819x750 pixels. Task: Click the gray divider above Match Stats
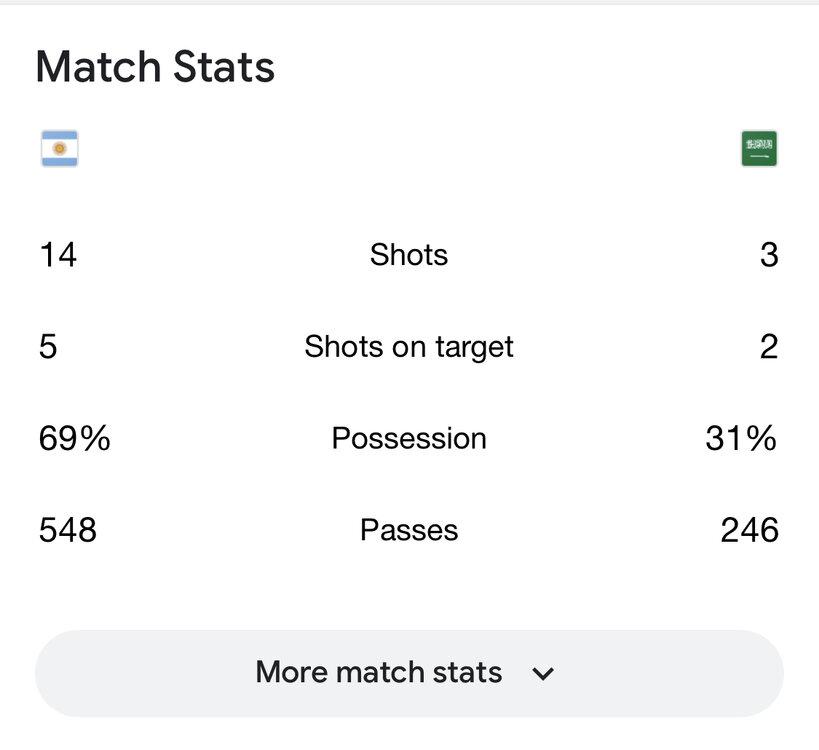coord(409,2)
